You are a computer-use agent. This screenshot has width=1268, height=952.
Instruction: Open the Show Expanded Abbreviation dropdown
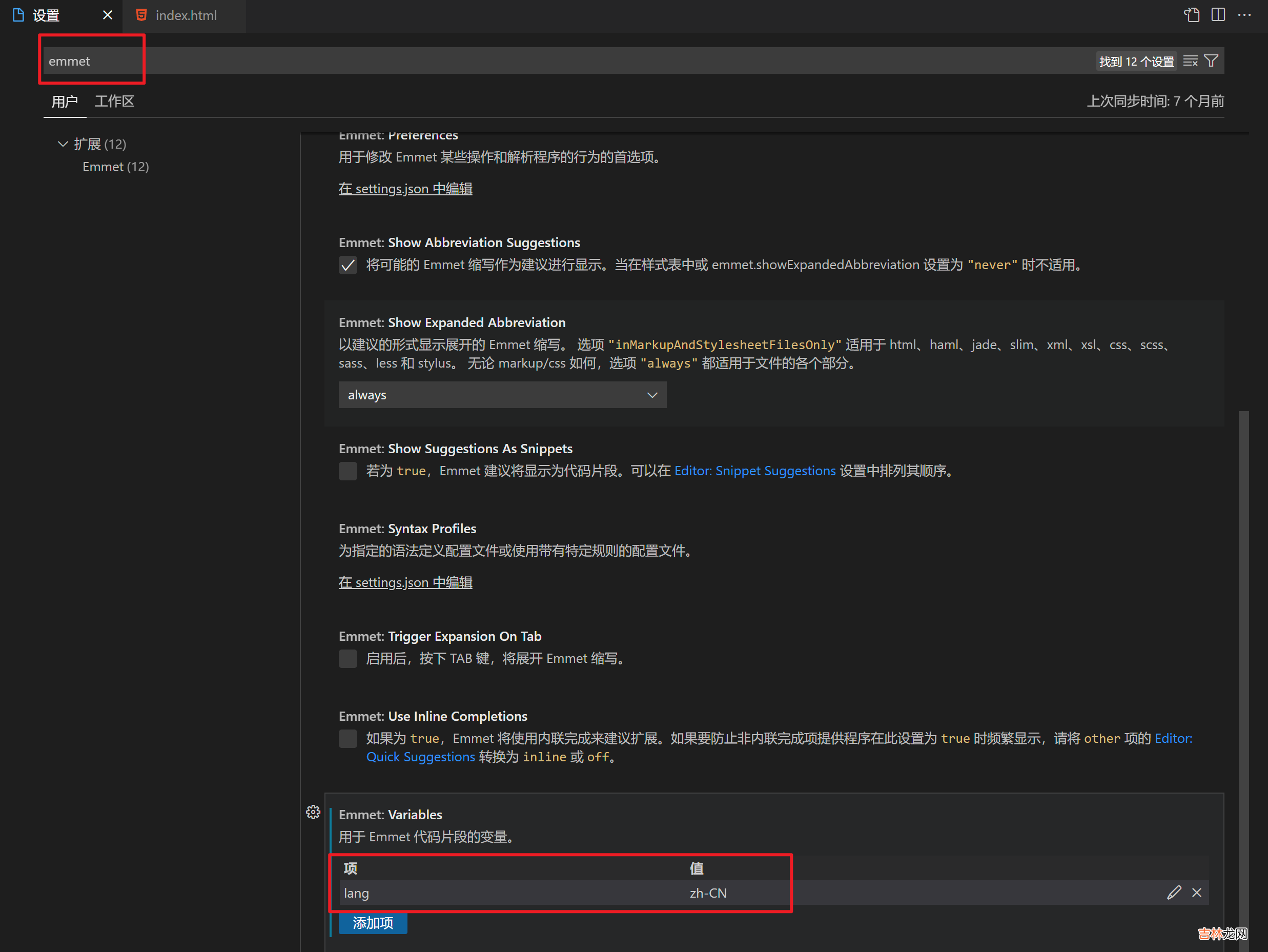[502, 395]
